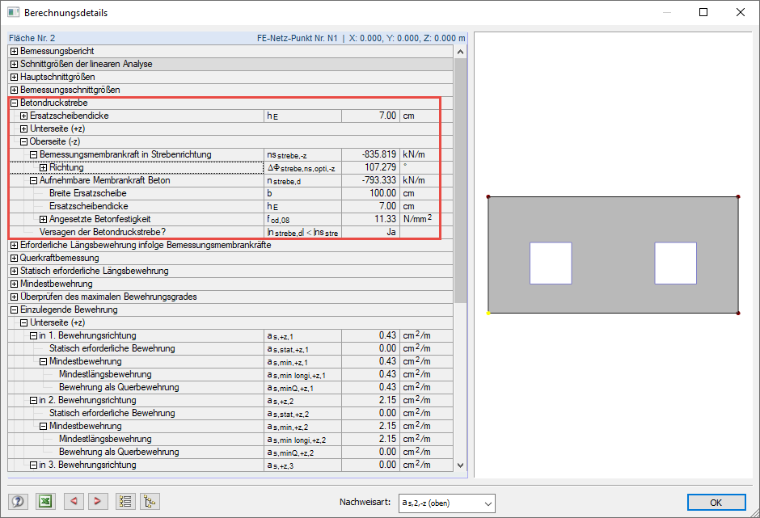The height and width of the screenshot is (518, 760).
Task: Collapse Bemessungsmembrankraft in Strebenrichtung
Action: 33,155
